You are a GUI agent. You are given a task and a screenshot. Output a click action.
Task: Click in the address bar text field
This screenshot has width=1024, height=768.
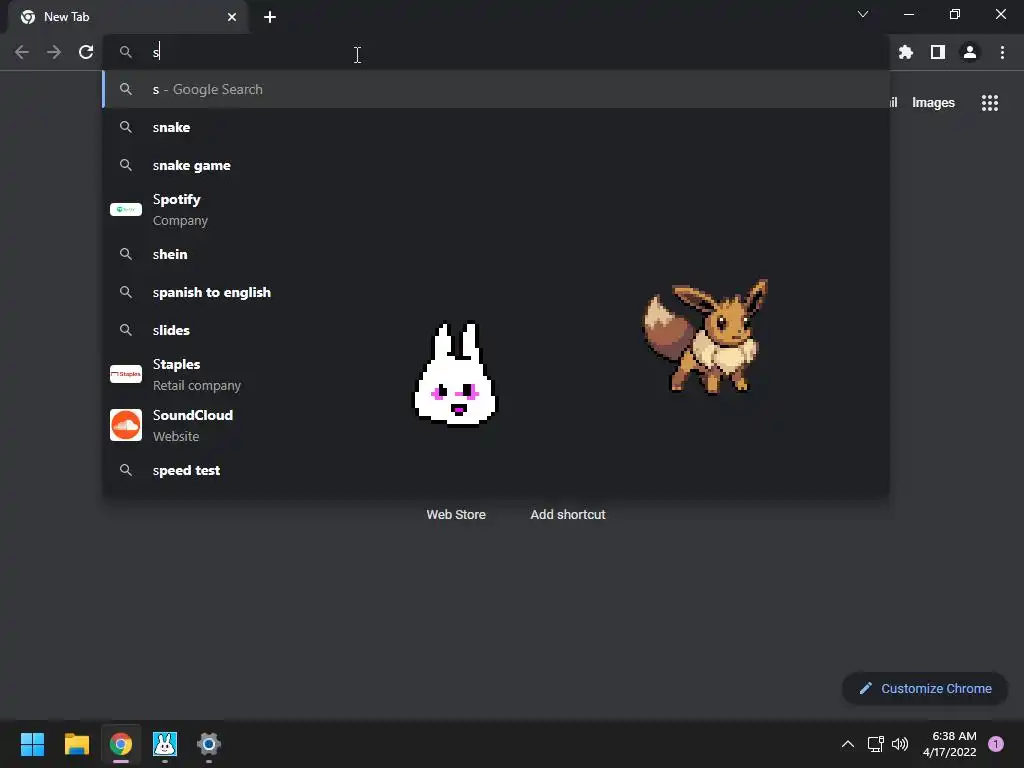coord(496,52)
